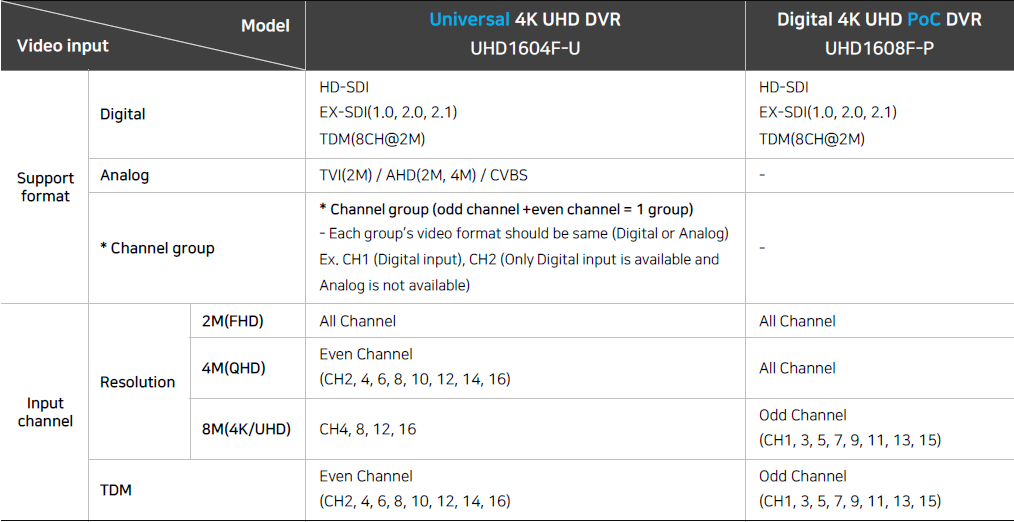Click the Support format row label
The image size is (1014, 522).
(45, 187)
